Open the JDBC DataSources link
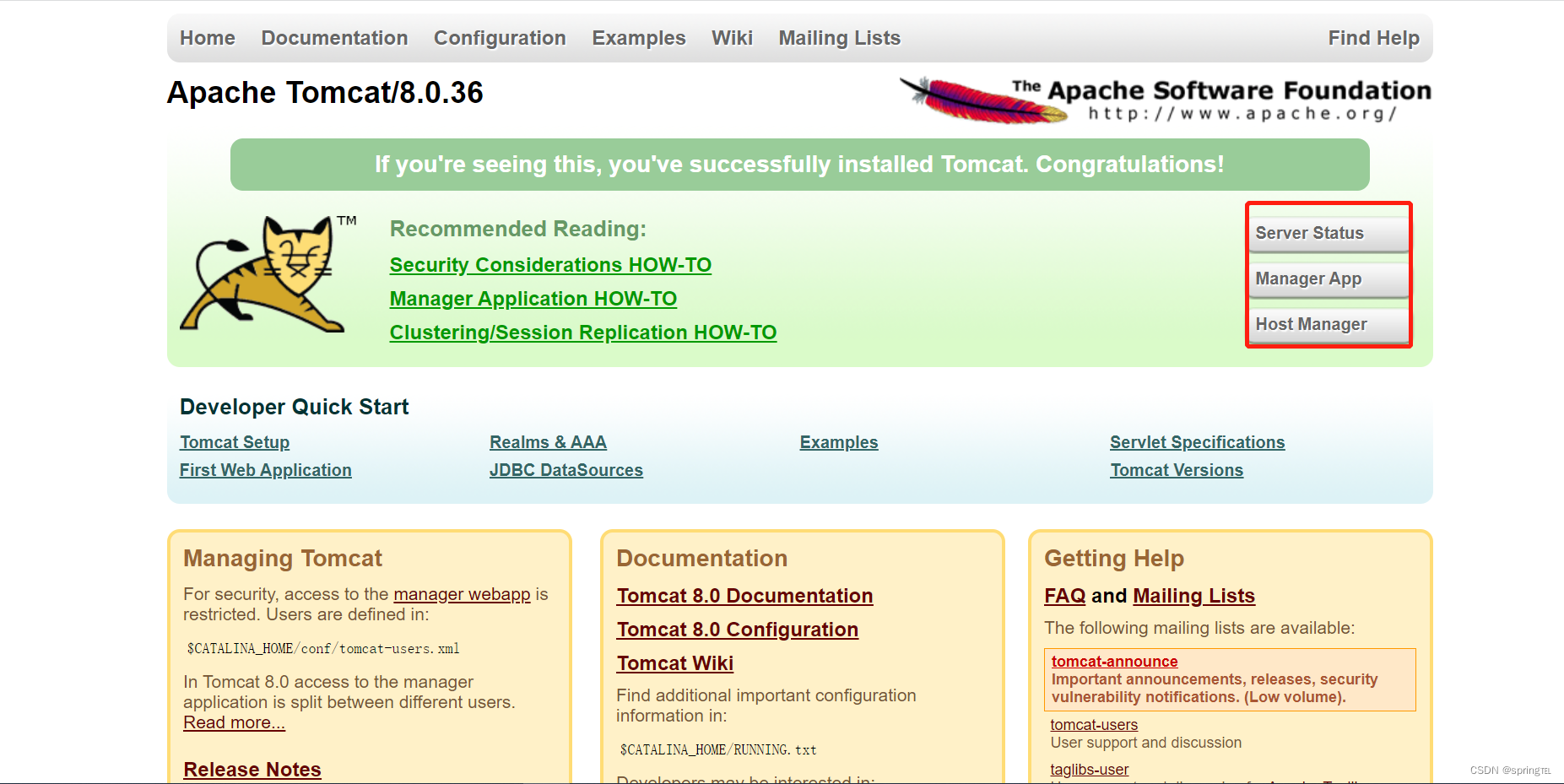The width and height of the screenshot is (1564, 784). pyautogui.click(x=566, y=470)
